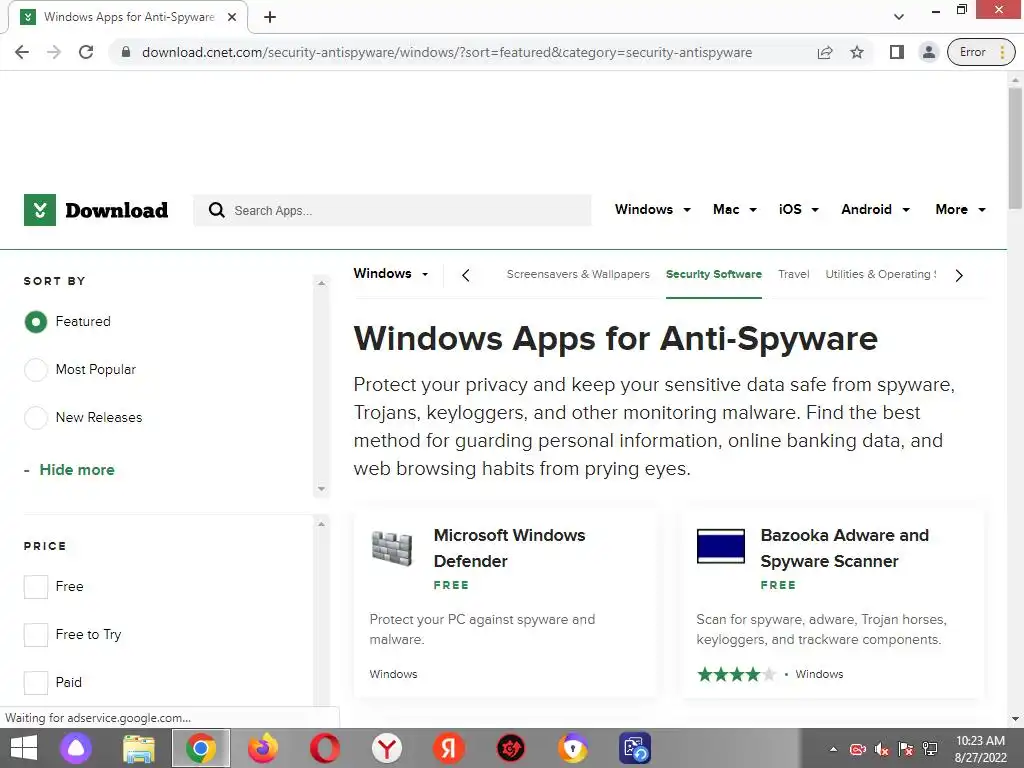
Task: Go back to the previous page
Action: point(22,52)
